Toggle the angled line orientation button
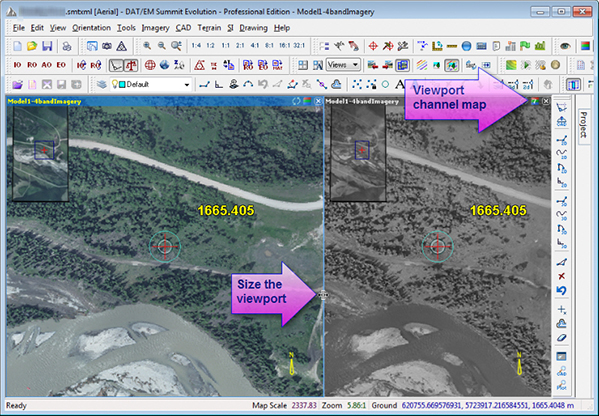The width and height of the screenshot is (599, 416). (116, 65)
